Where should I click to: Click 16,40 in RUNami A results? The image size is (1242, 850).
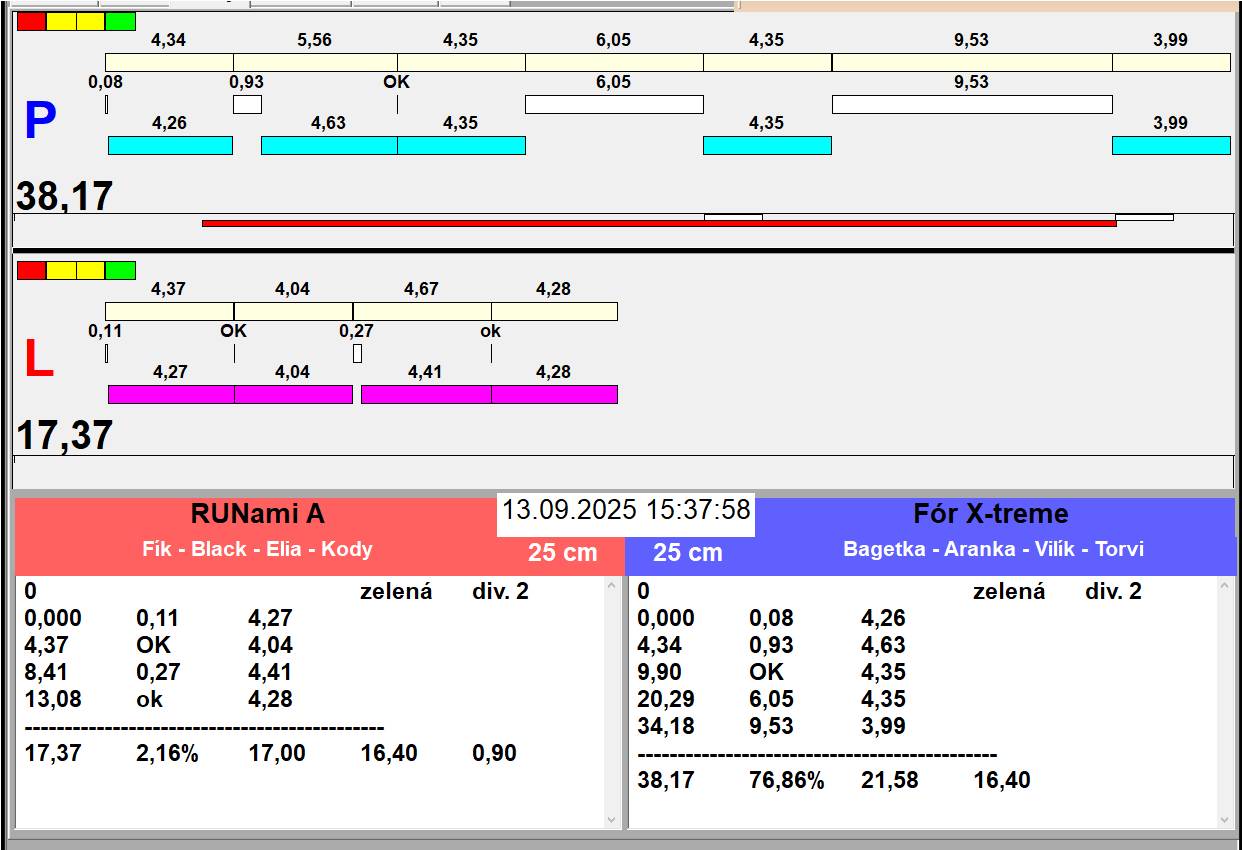pyautogui.click(x=389, y=753)
